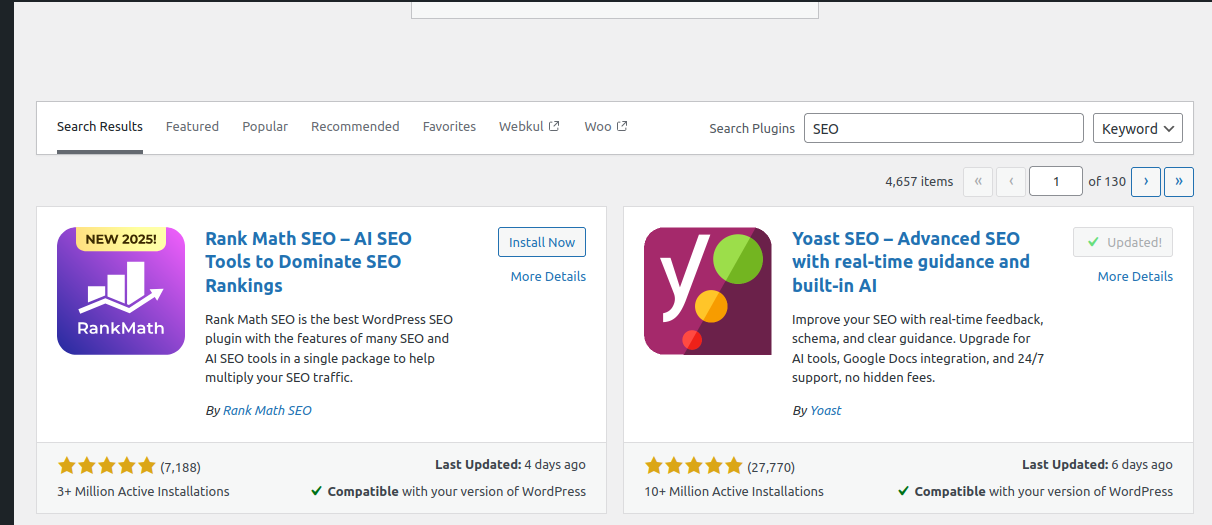Open the Yoast SEO plugin title link
The height and width of the screenshot is (525, 1212).
pos(910,262)
